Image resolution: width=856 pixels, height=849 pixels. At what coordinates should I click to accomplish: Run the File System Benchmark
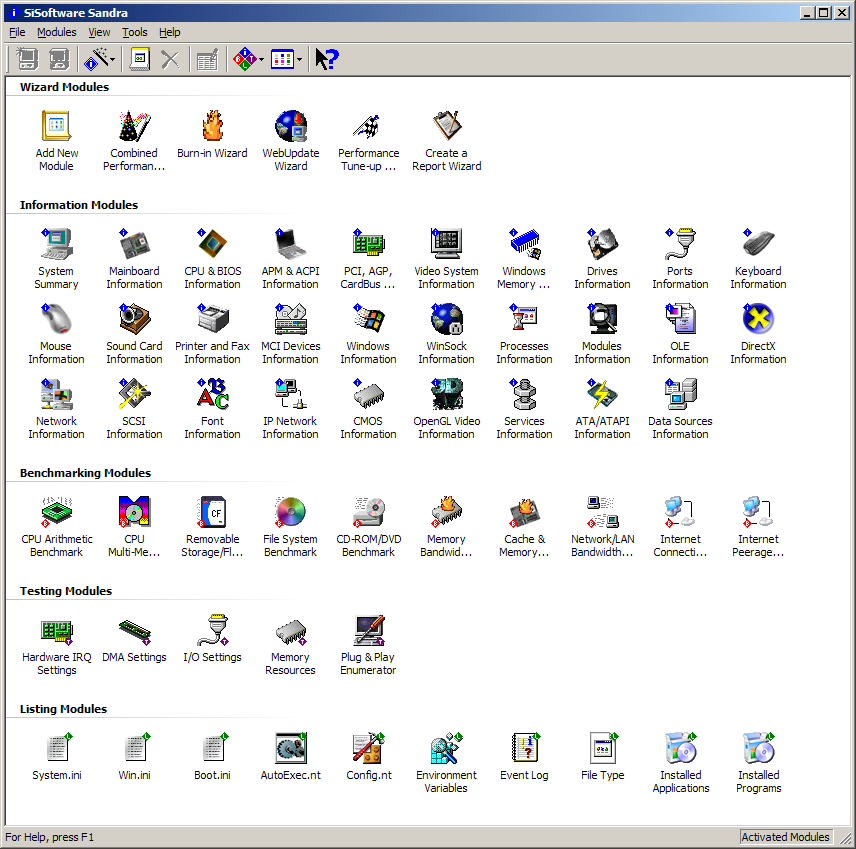[290, 526]
